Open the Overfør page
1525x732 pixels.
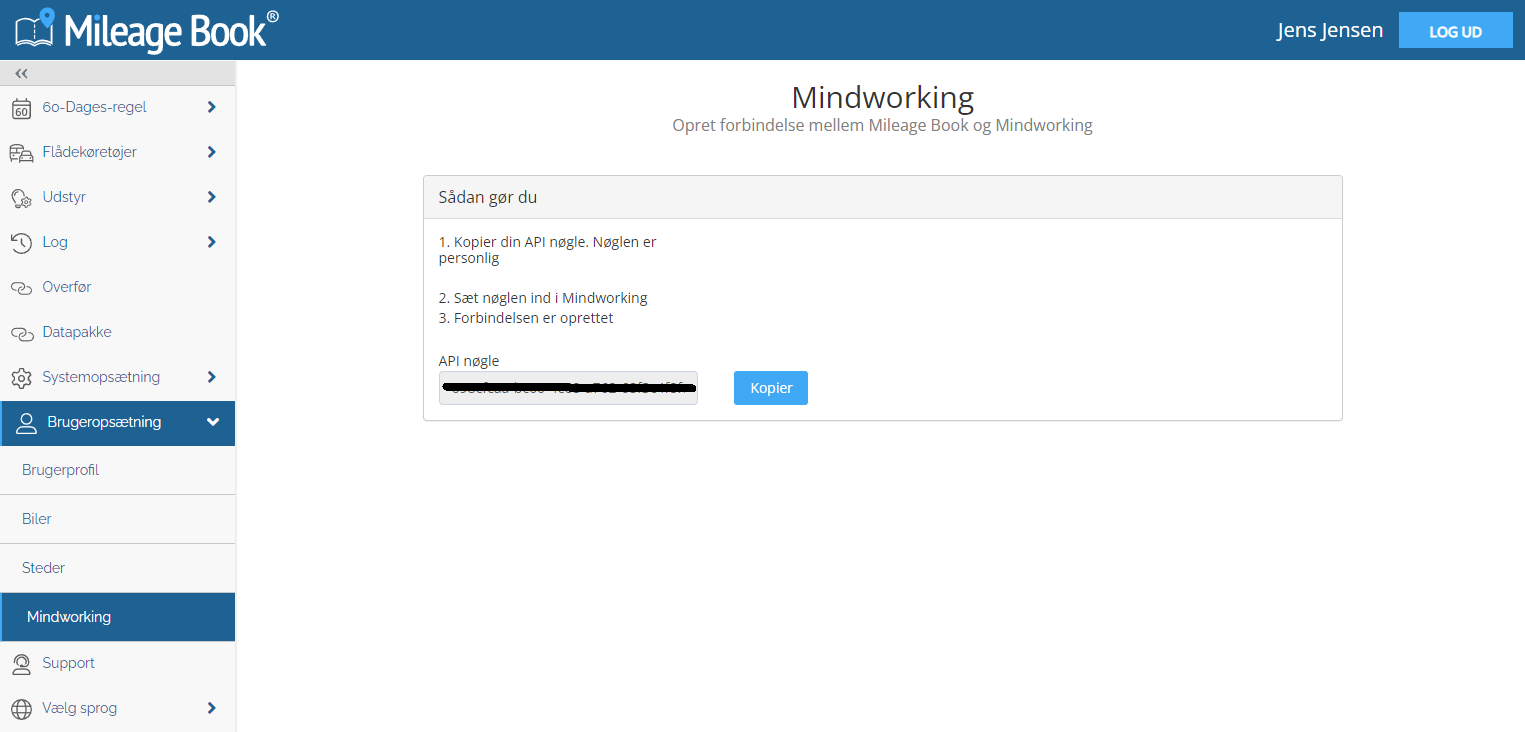click(x=118, y=287)
